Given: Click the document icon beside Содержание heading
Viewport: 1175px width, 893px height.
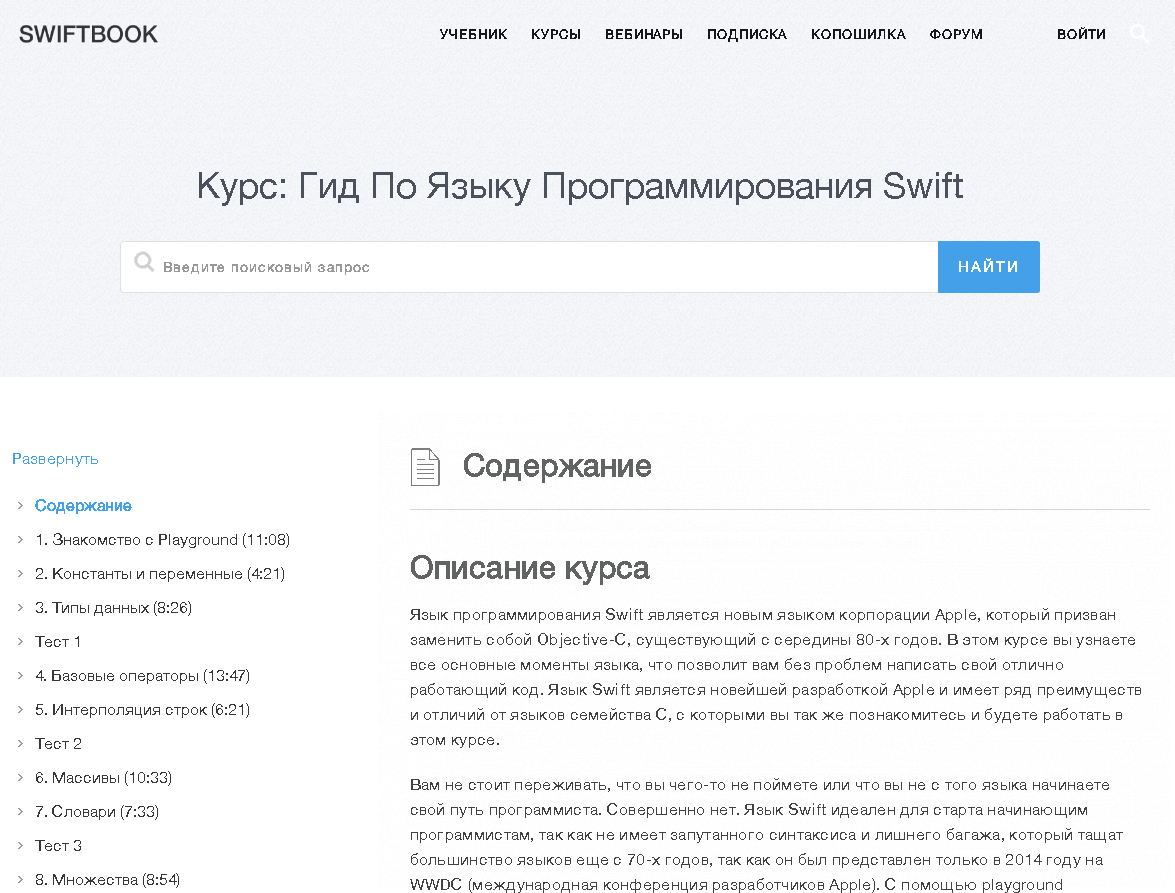Looking at the screenshot, I should 425,467.
